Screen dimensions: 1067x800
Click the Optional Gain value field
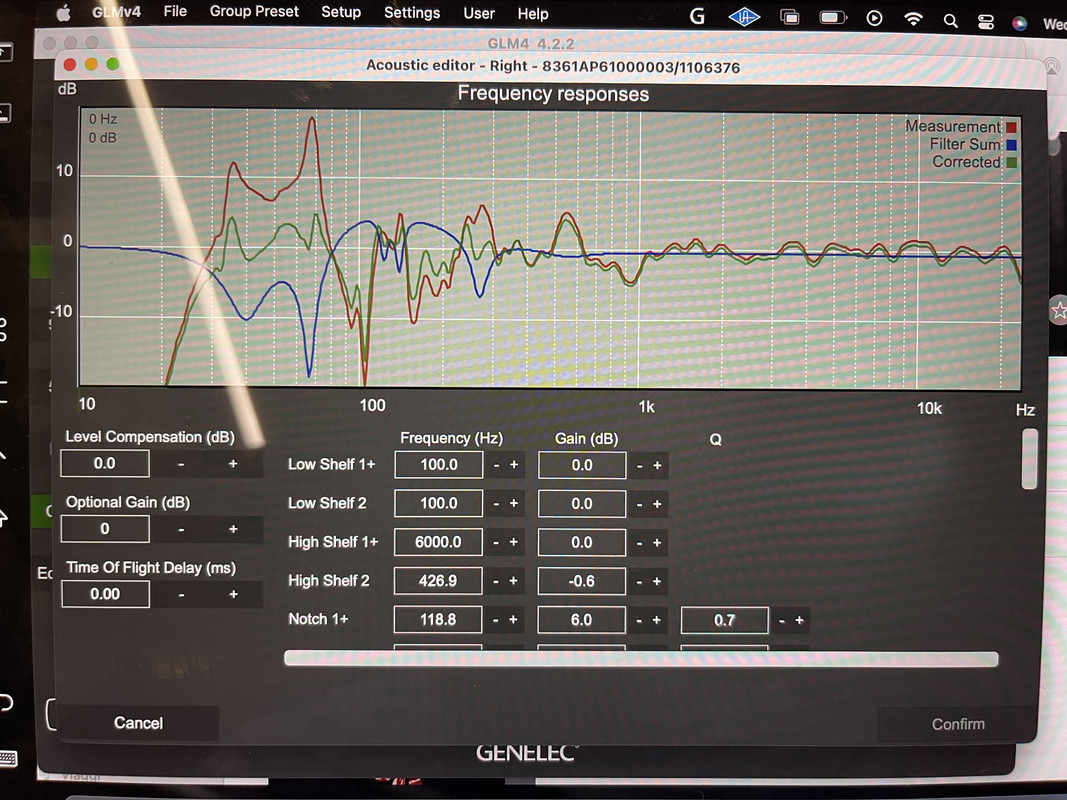[x=105, y=529]
